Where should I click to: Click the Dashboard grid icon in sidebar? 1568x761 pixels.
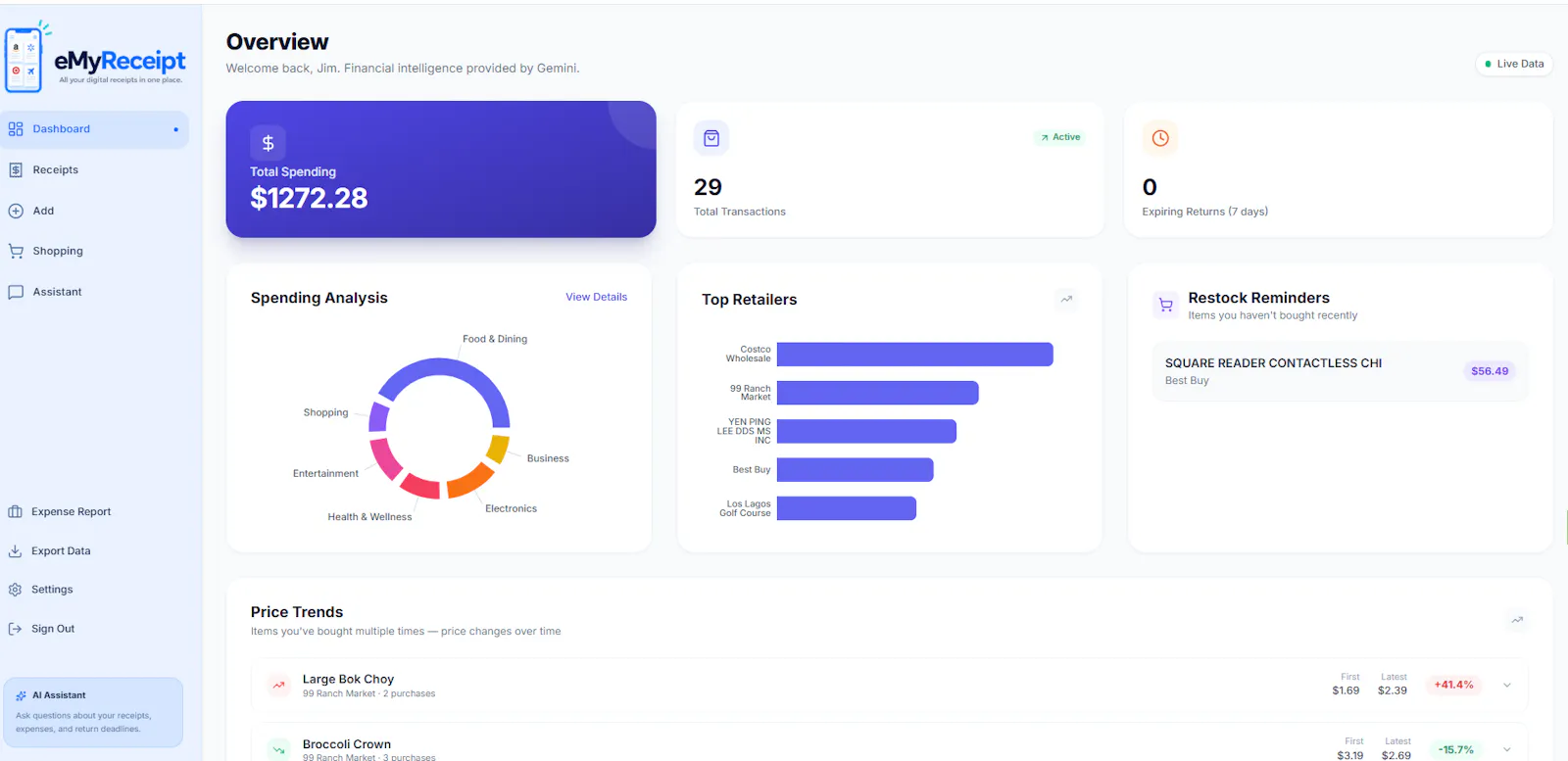tap(16, 129)
